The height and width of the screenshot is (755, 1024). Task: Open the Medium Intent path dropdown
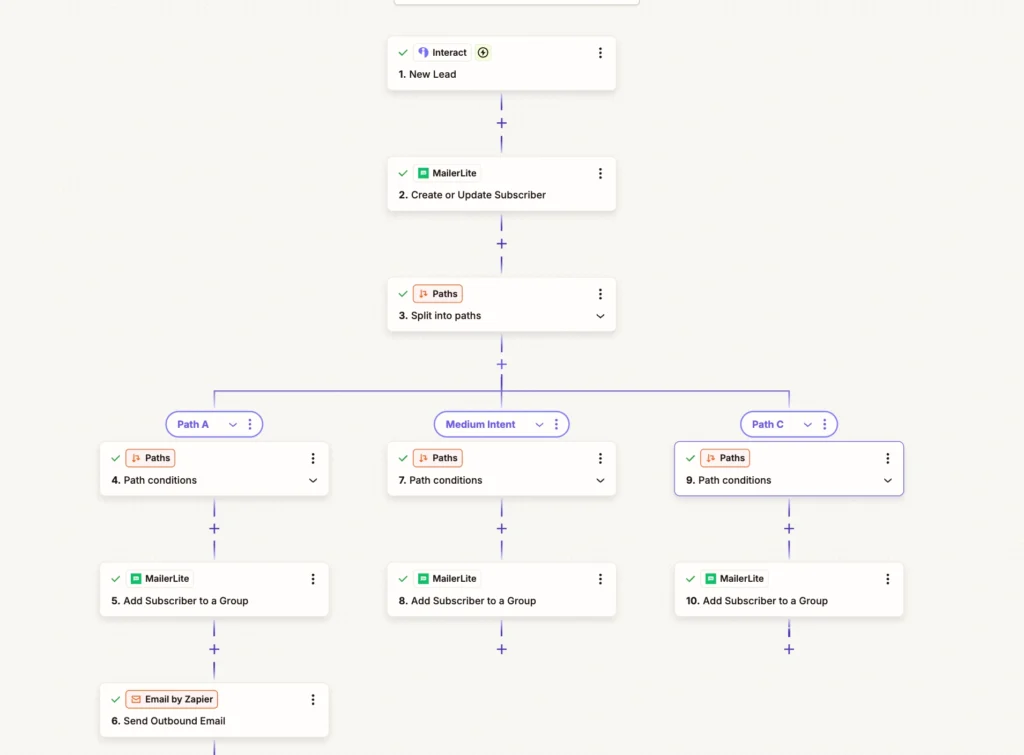(x=539, y=425)
